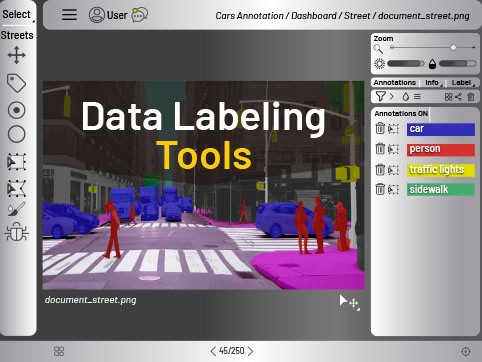Screen dimensions: 482x362
Task: Click the brightness sun icon
Action: [x=379, y=63]
